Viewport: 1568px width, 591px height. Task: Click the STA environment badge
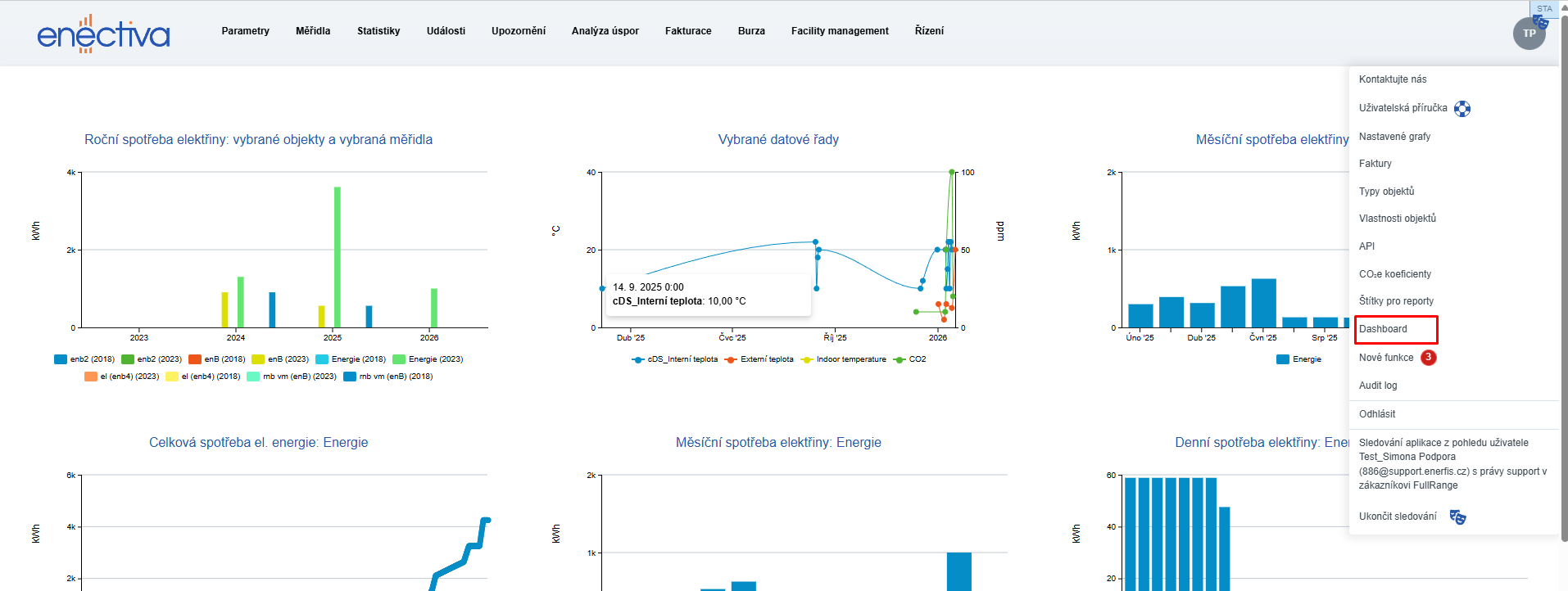click(x=1543, y=8)
